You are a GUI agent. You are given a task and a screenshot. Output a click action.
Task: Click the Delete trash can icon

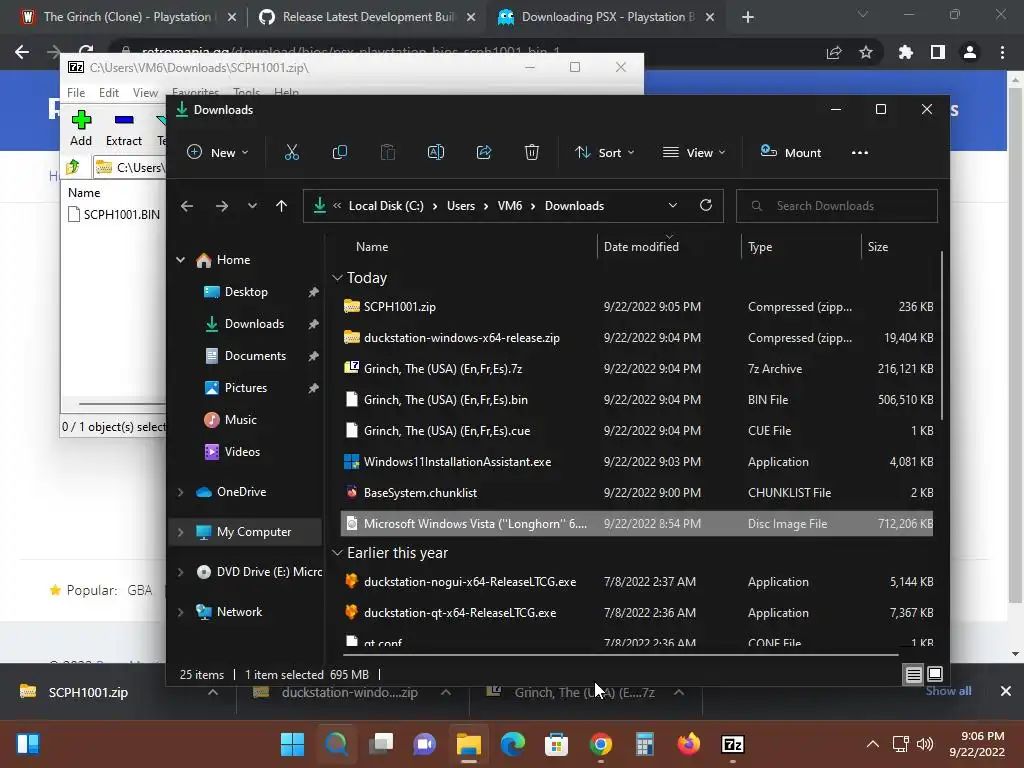532,152
